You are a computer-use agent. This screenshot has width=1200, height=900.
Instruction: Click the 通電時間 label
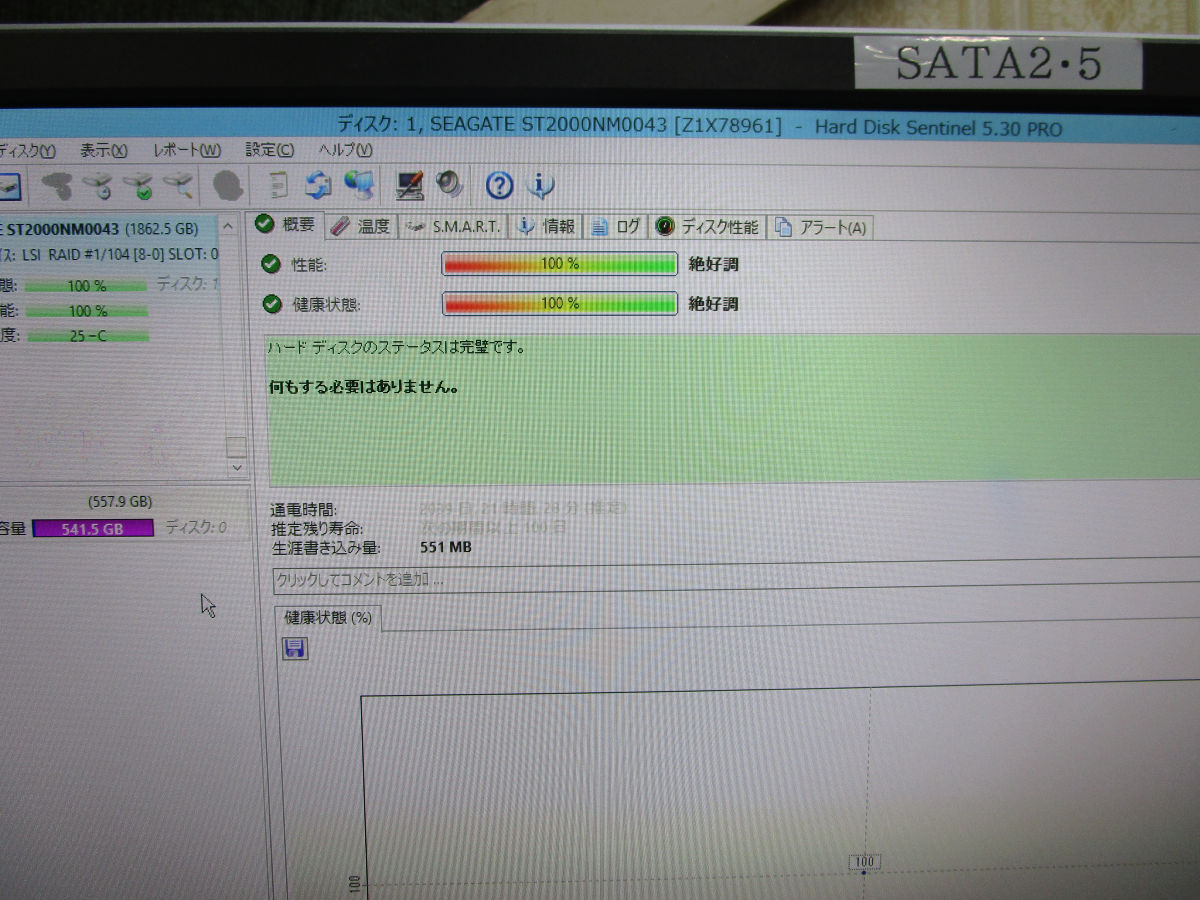click(304, 509)
